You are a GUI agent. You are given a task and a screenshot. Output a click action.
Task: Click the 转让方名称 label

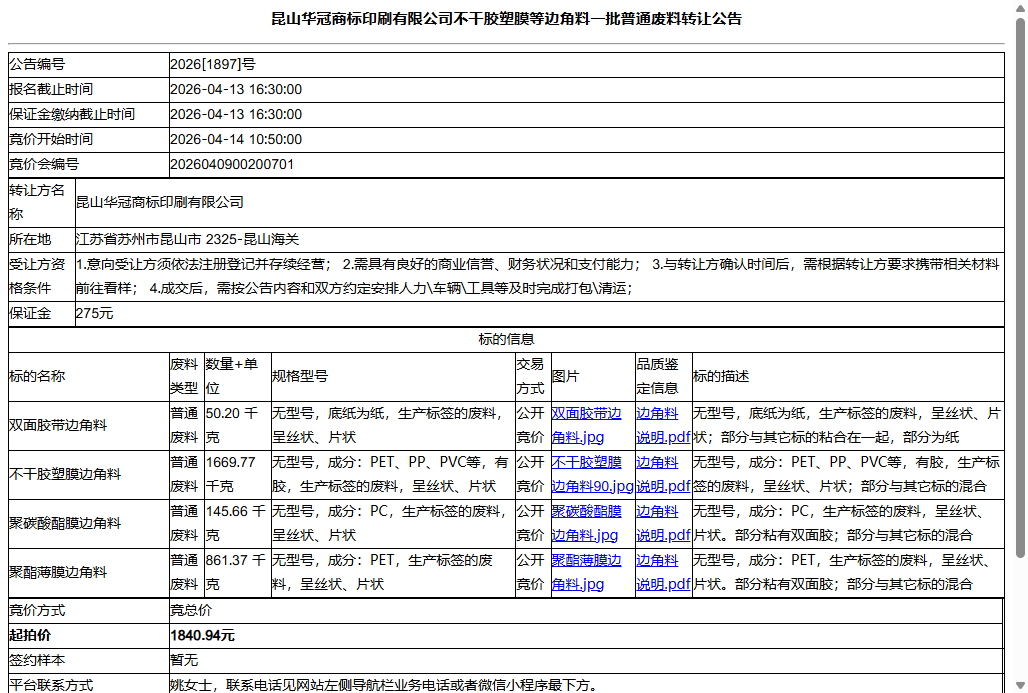coord(37,202)
